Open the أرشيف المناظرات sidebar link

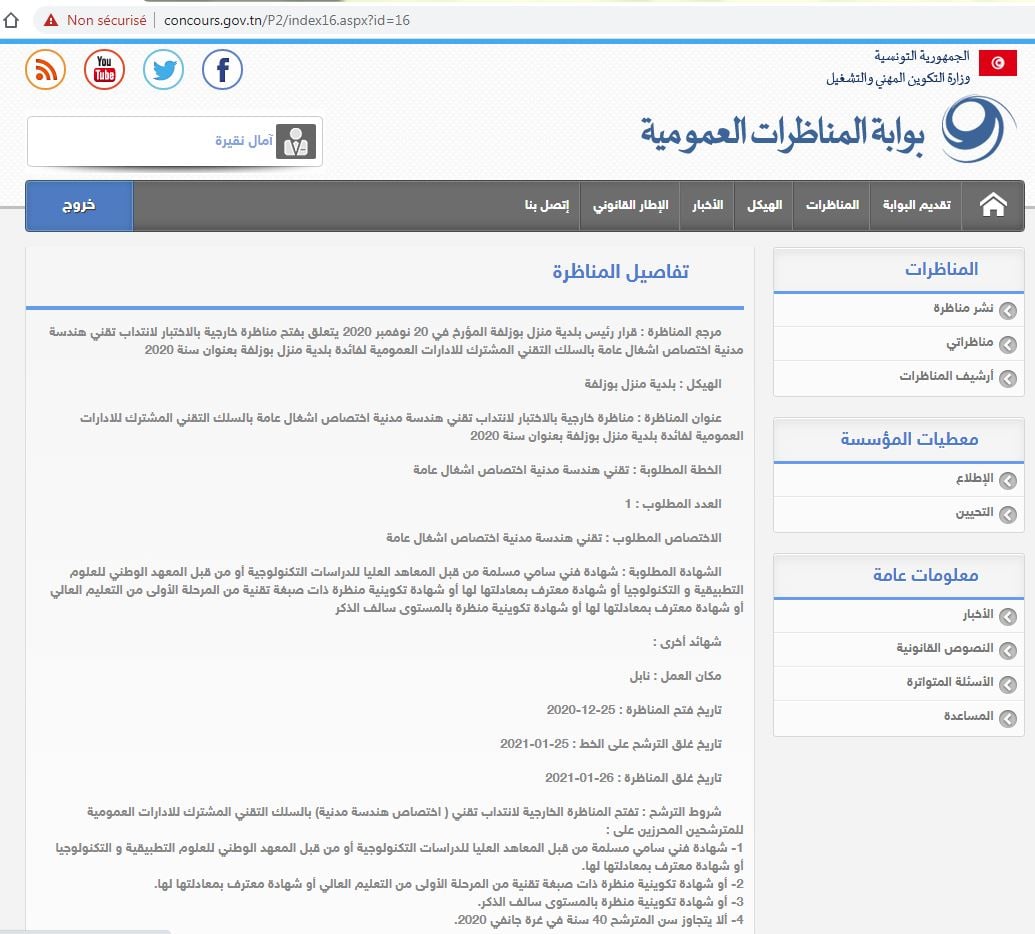pos(946,376)
